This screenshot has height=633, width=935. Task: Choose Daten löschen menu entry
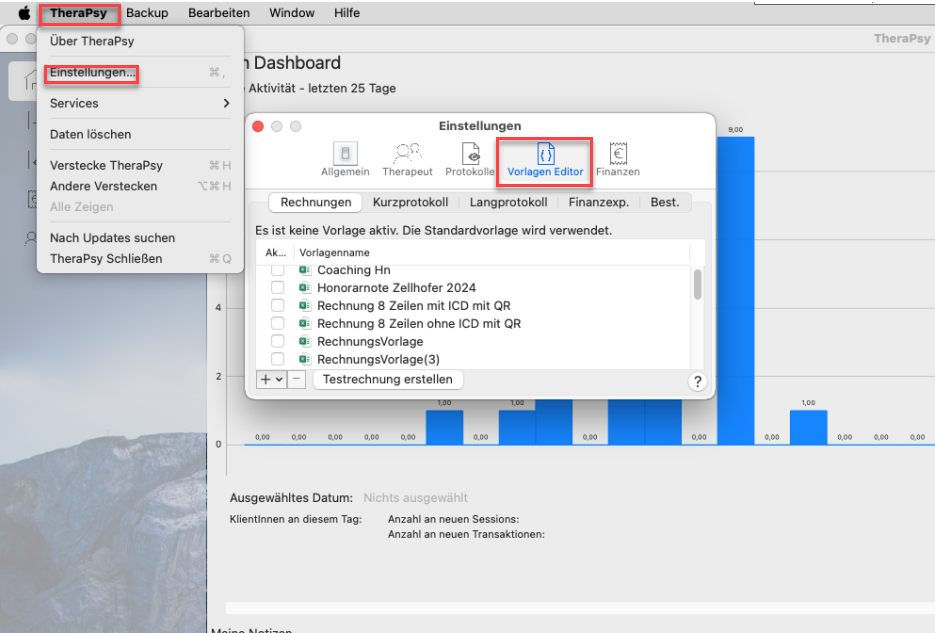point(91,134)
